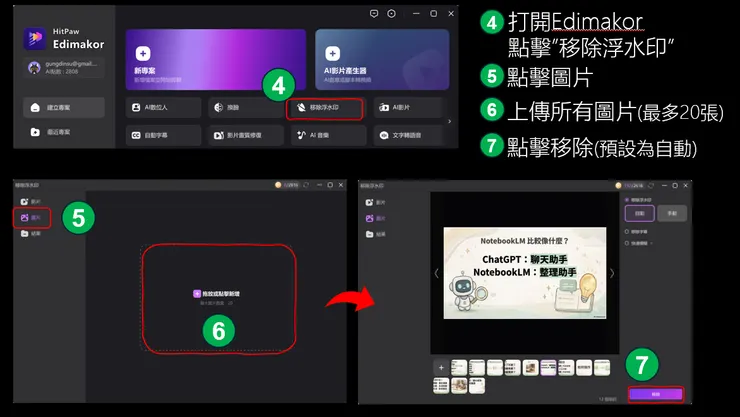Maximize the loaded watermark removal window

coord(675,185)
